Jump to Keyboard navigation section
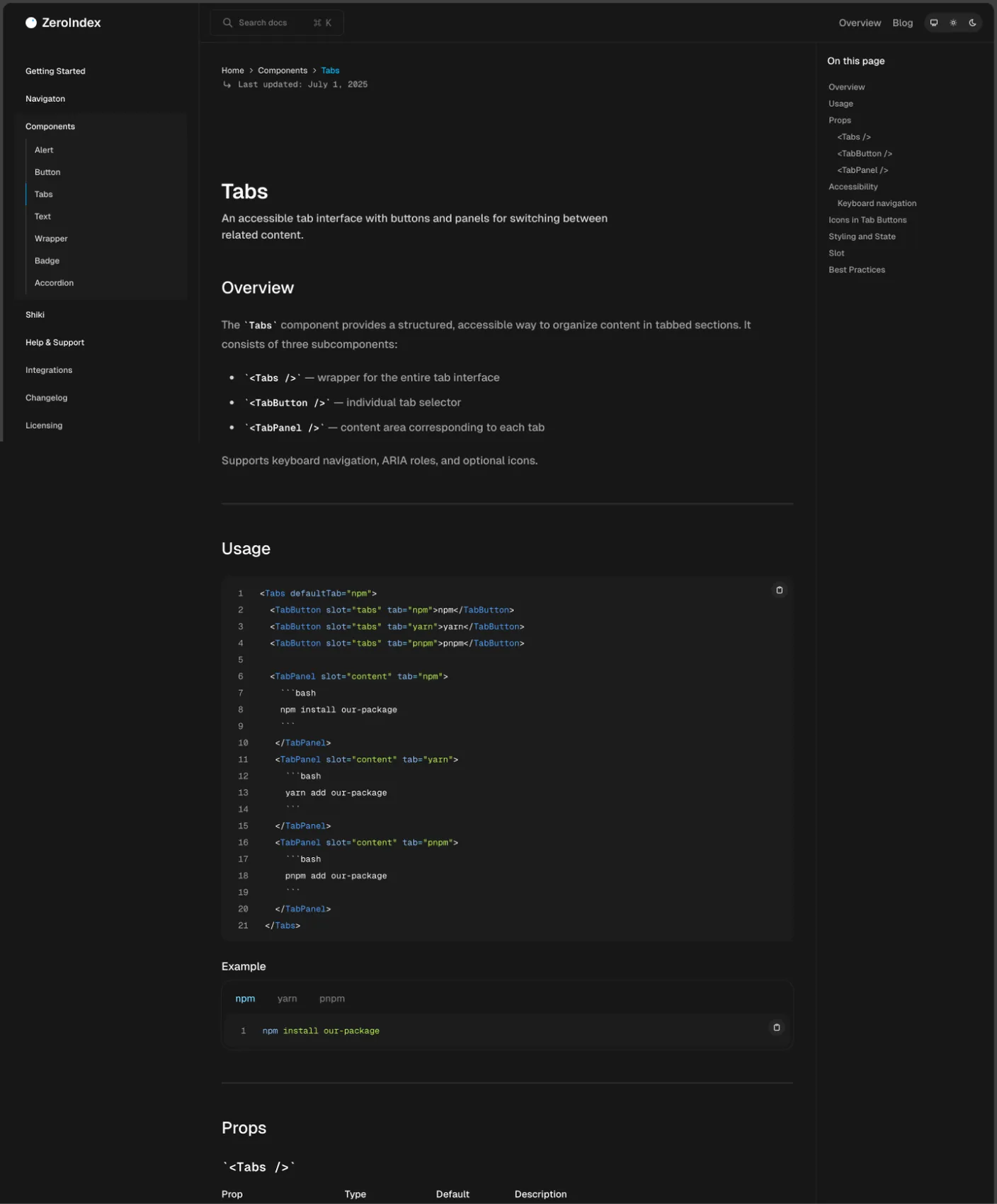Image resolution: width=997 pixels, height=1204 pixels. coord(877,203)
